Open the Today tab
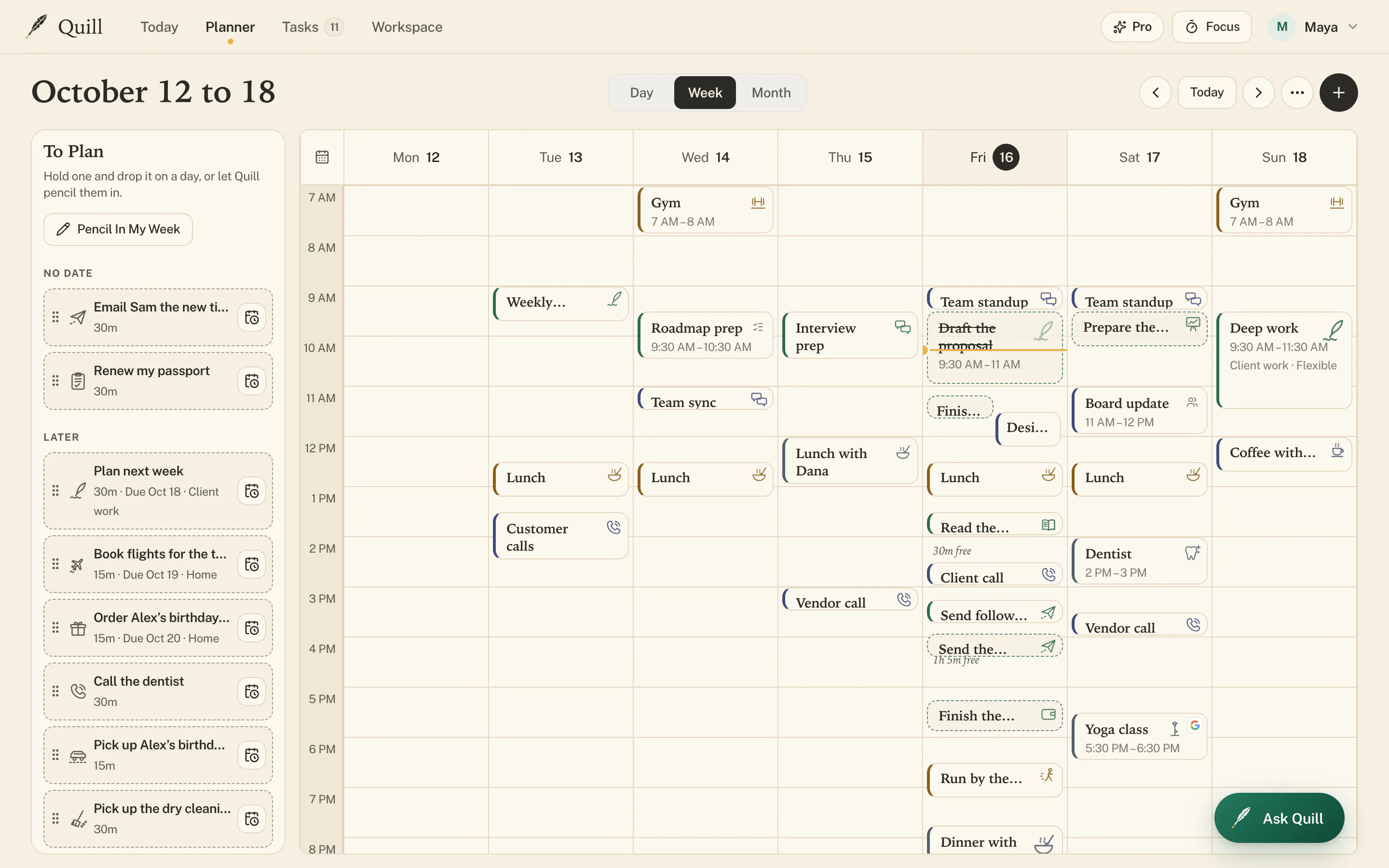The height and width of the screenshot is (868, 1389). (x=159, y=27)
